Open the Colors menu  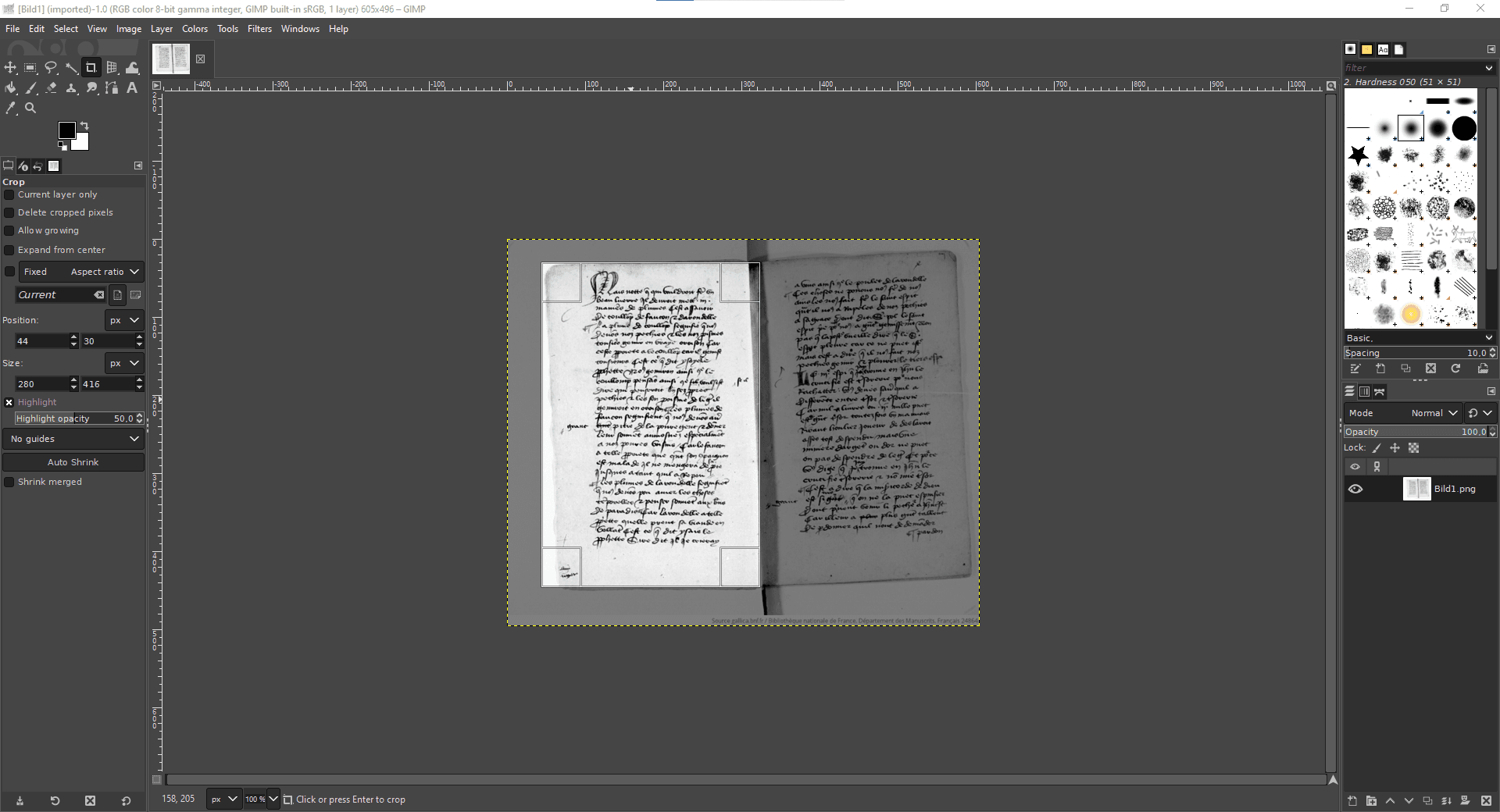195,29
